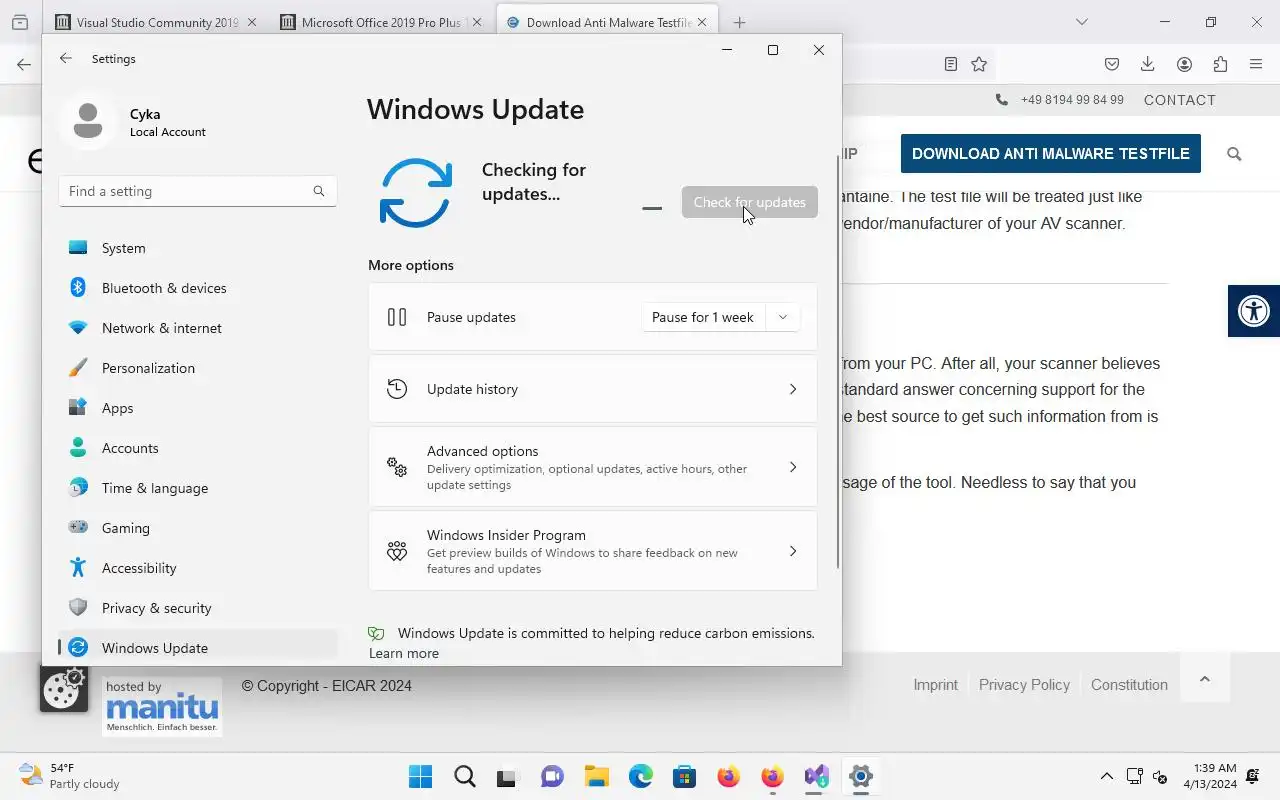Expand Update history entry
This screenshot has width=1280, height=800.
tap(592, 389)
